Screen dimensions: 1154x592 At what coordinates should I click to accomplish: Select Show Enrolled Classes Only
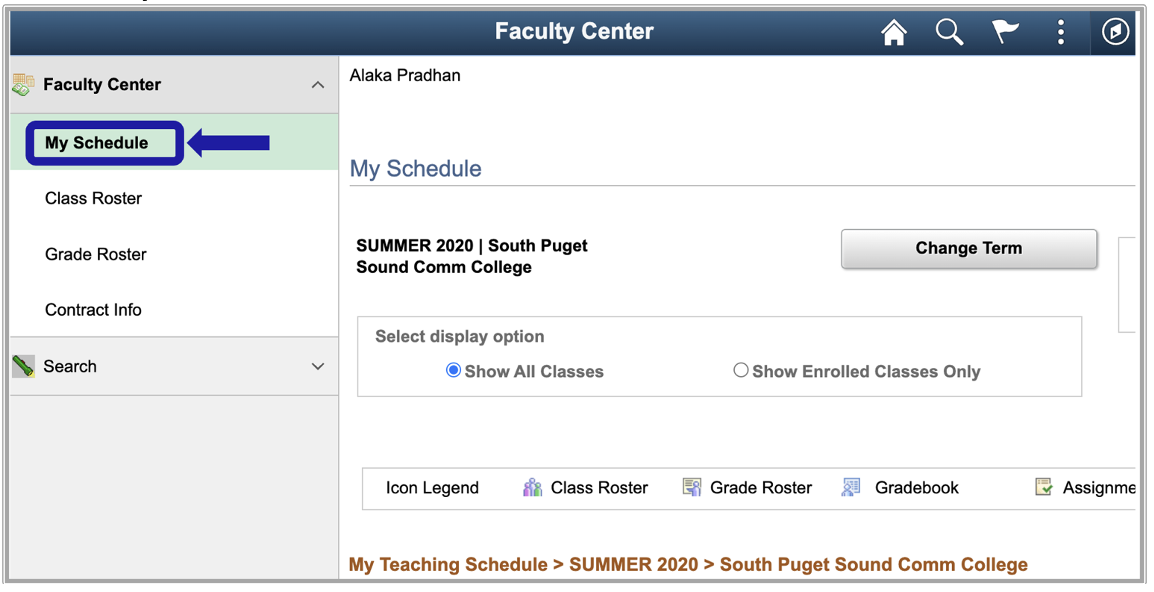pos(741,370)
